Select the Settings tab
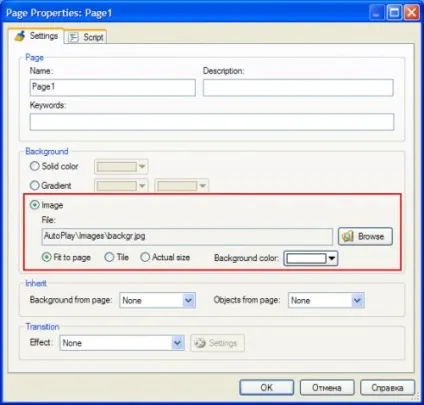Screen dimensions: 424x405 click(x=36, y=36)
